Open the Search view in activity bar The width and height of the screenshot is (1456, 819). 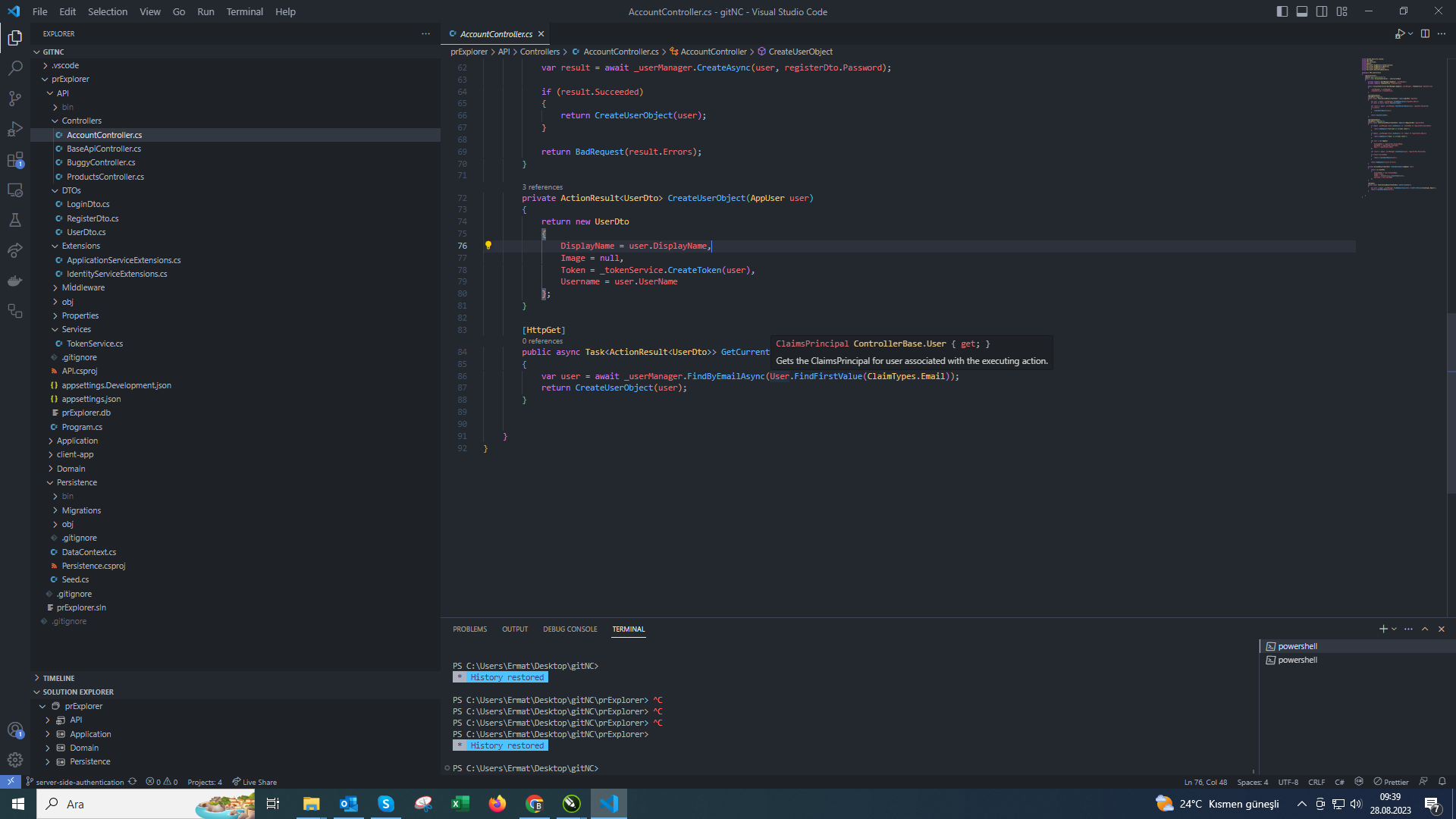coord(15,68)
